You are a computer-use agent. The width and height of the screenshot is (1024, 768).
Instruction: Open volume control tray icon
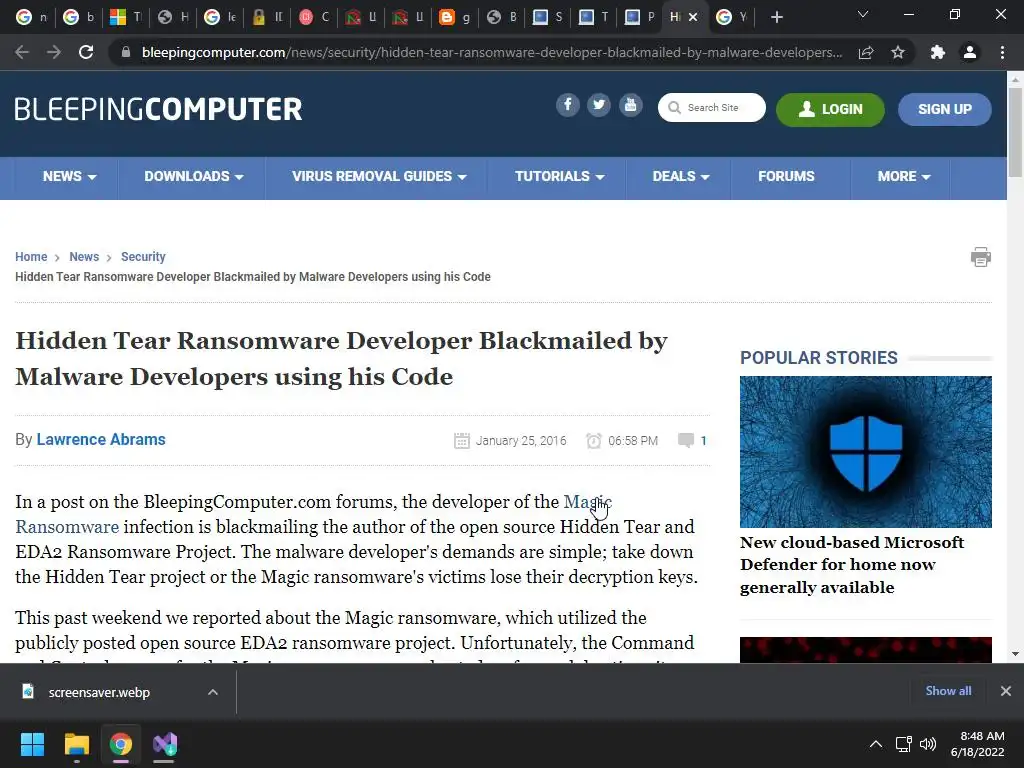[927, 744]
